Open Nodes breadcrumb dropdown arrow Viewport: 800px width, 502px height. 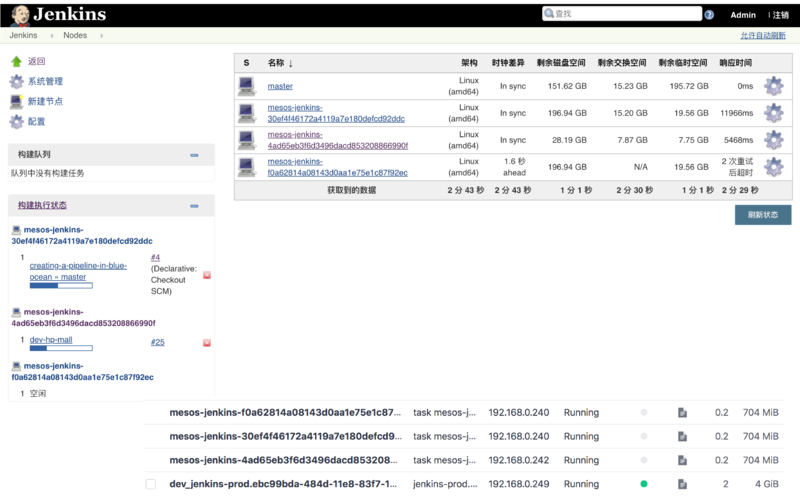[101, 36]
